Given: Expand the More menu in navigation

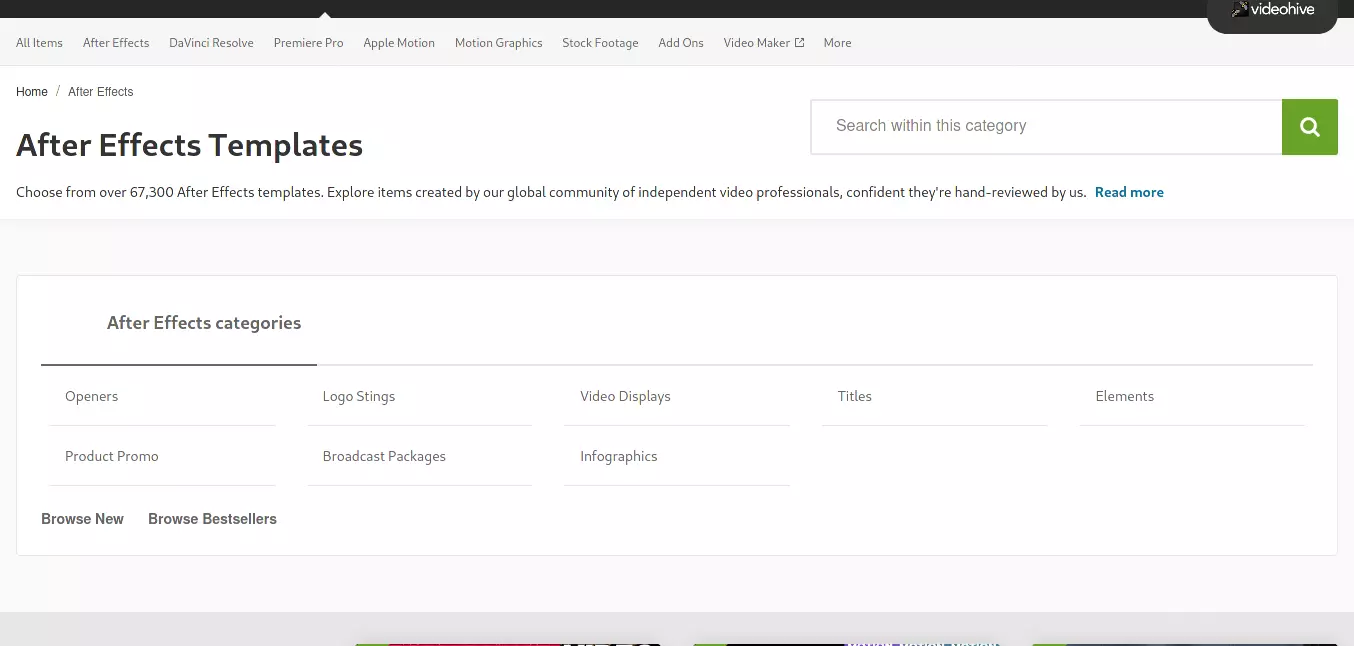Looking at the screenshot, I should click(837, 43).
